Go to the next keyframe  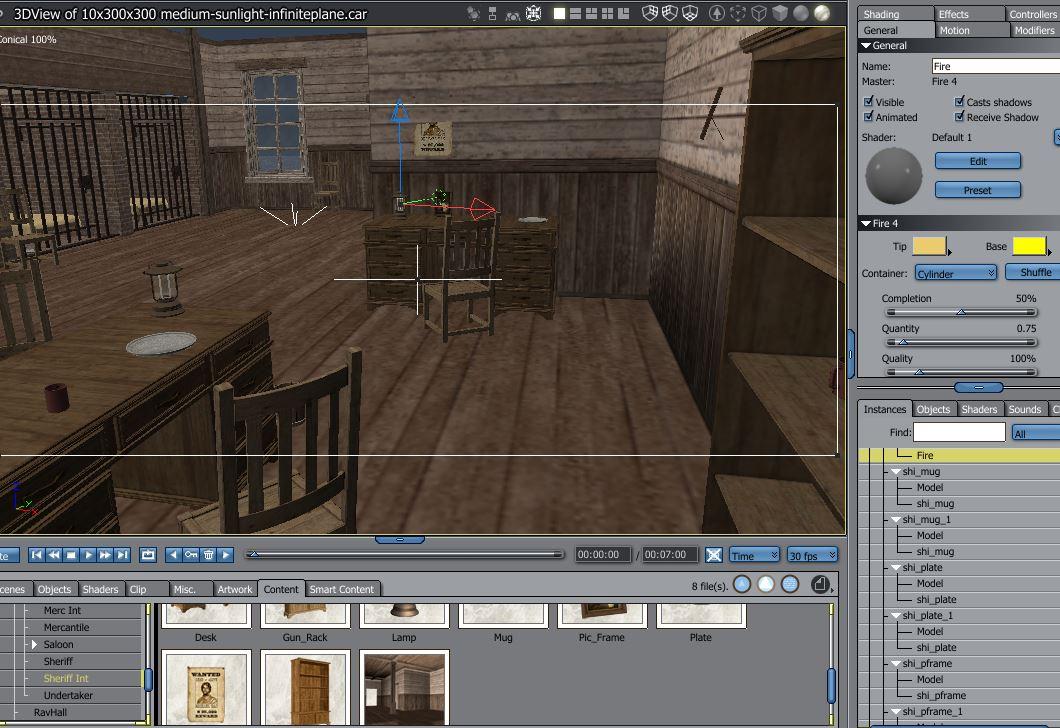point(226,555)
